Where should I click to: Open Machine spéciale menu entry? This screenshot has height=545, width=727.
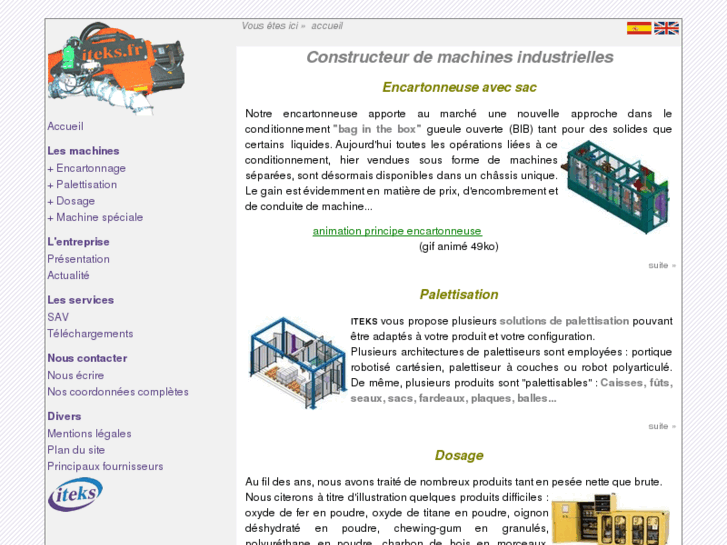(99, 217)
